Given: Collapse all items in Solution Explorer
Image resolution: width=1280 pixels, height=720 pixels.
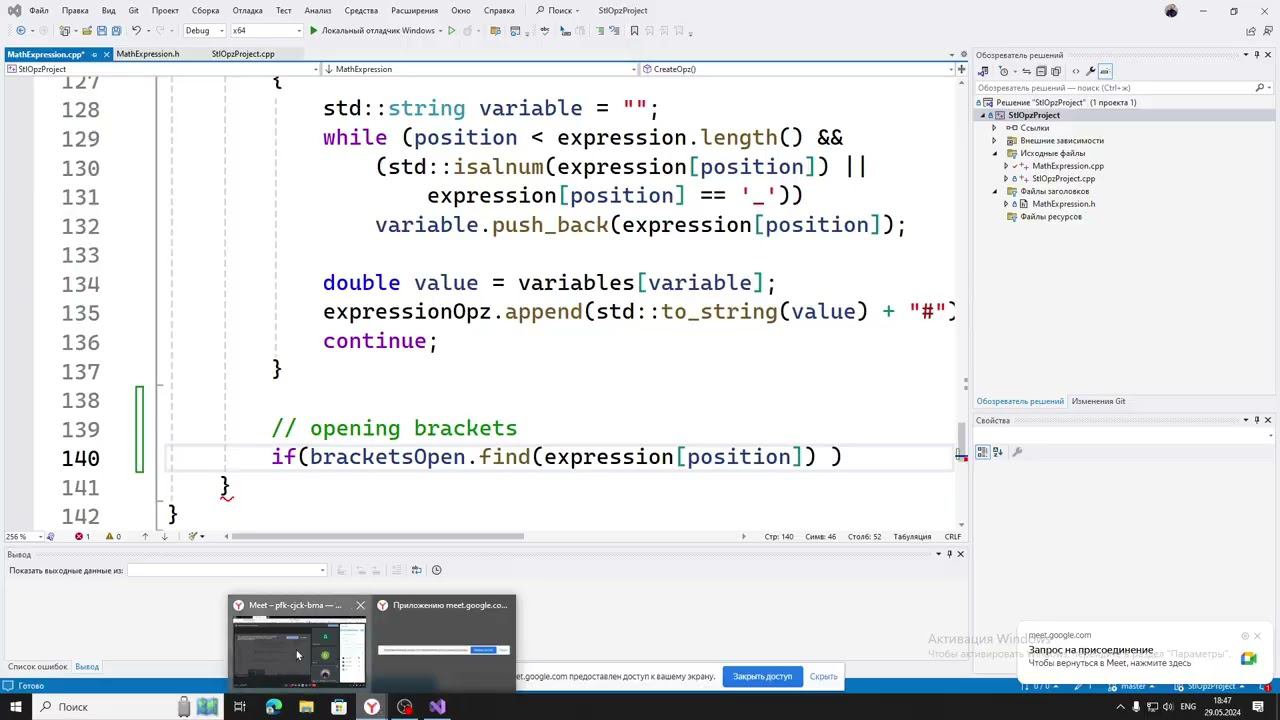Looking at the screenshot, I should (x=1041, y=71).
